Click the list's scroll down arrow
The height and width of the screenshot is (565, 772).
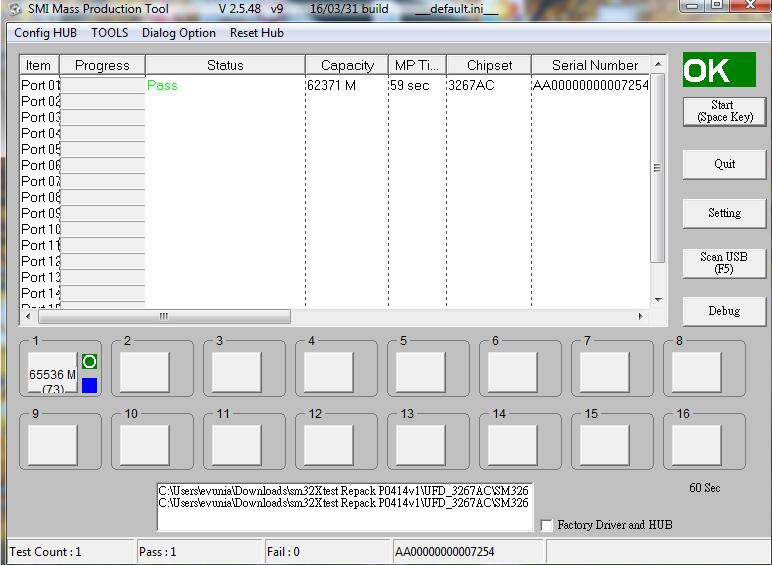658,299
